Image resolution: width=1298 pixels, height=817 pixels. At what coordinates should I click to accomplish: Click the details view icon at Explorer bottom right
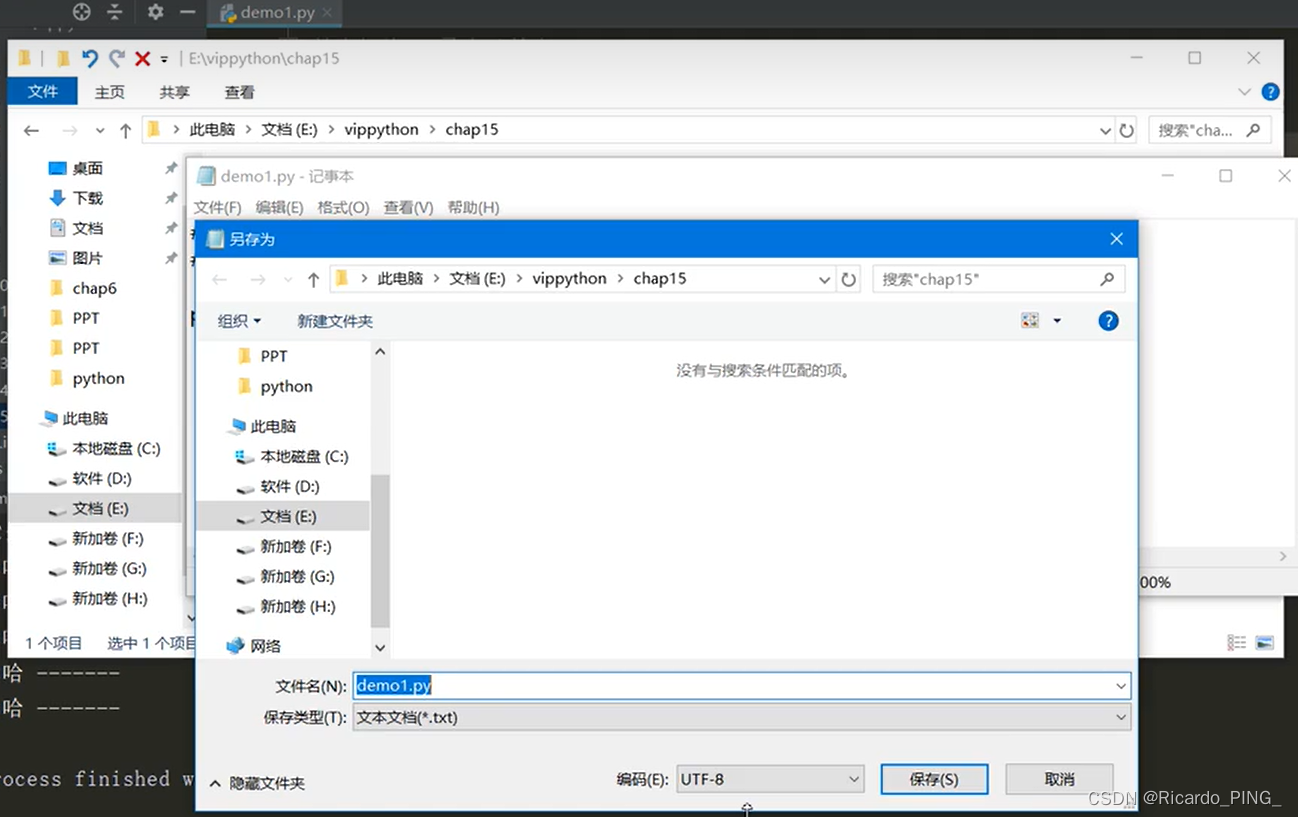point(1236,643)
